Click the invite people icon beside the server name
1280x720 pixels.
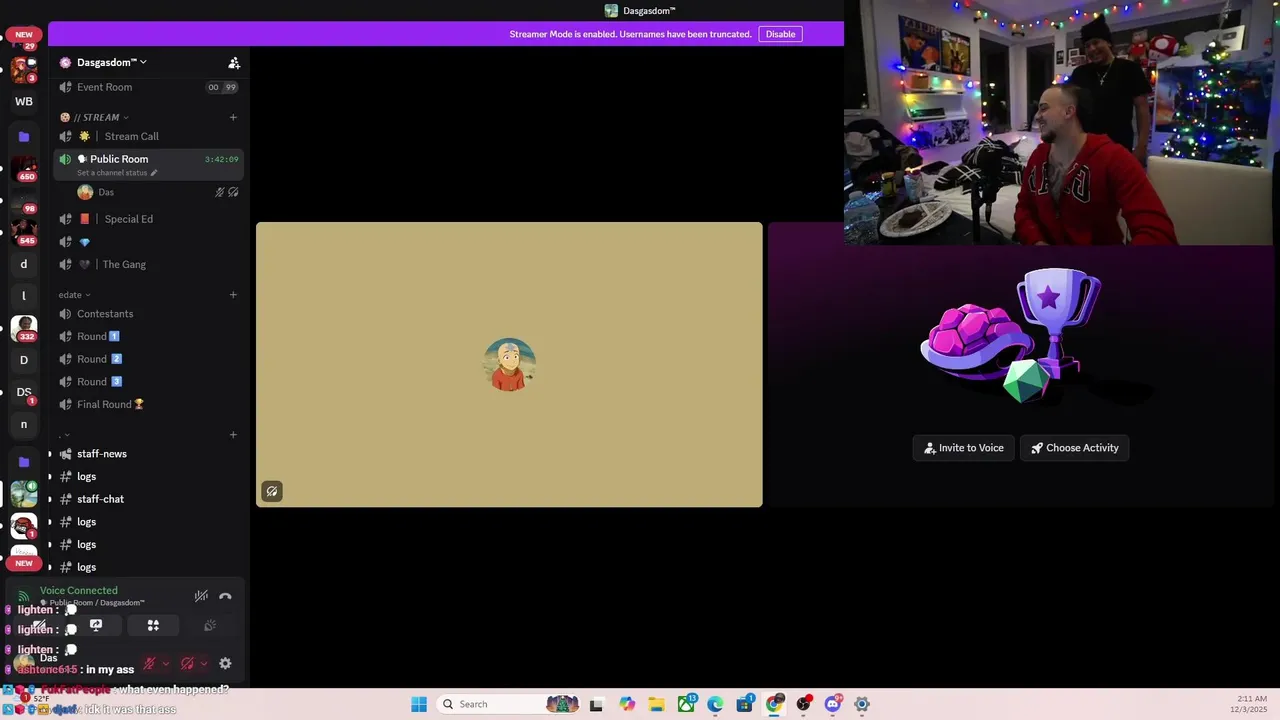(234, 63)
